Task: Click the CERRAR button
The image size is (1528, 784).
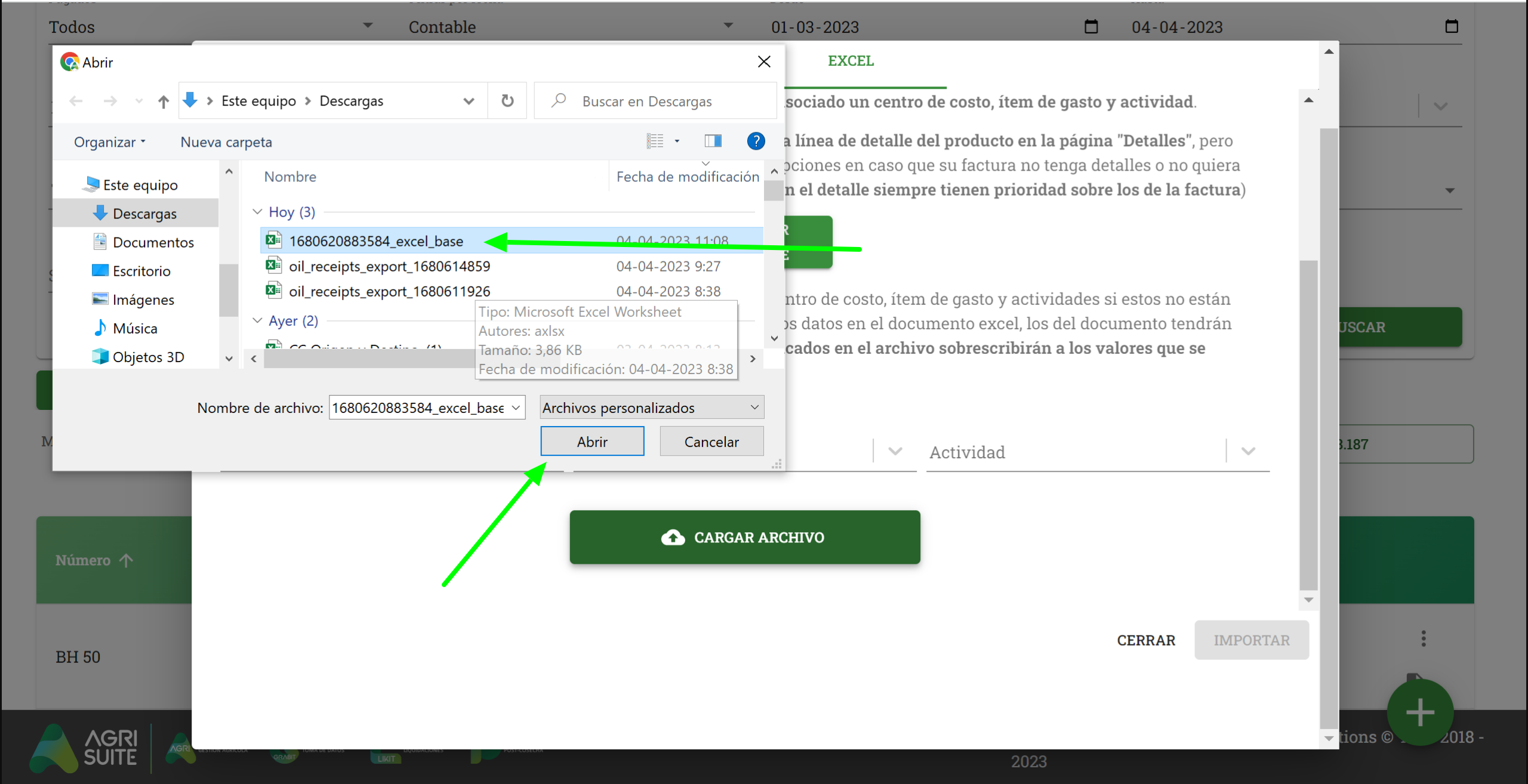Action: (x=1145, y=640)
